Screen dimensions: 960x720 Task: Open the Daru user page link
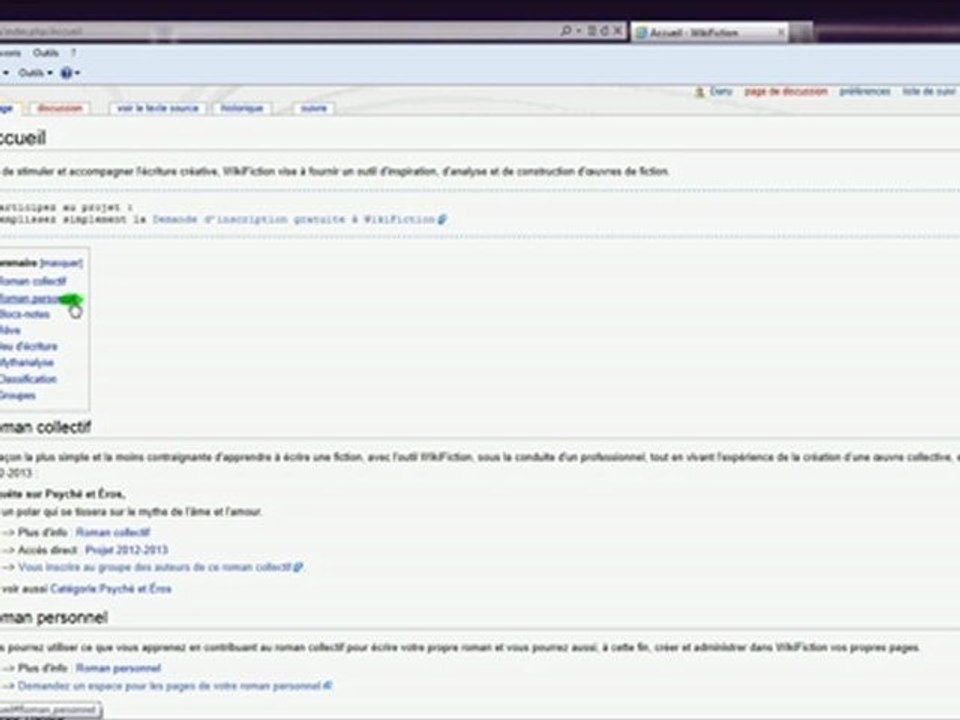721,91
